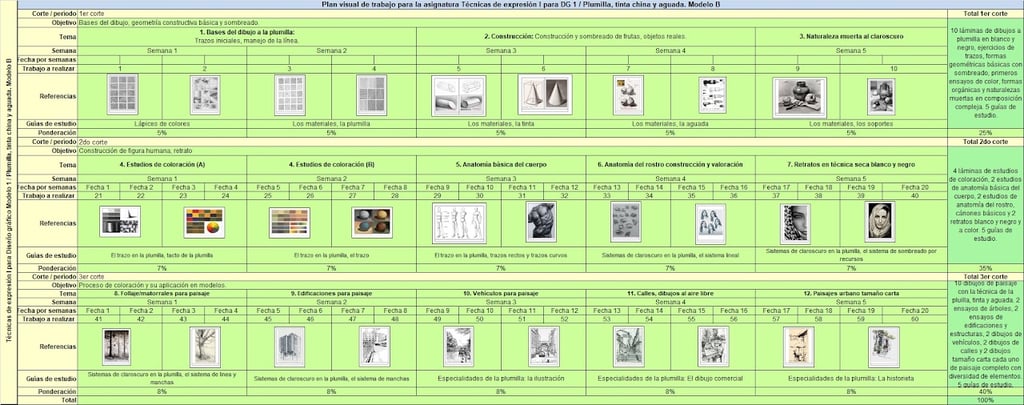Click work number 52 cell
The width and height of the screenshot is (1024, 405).
[564, 319]
